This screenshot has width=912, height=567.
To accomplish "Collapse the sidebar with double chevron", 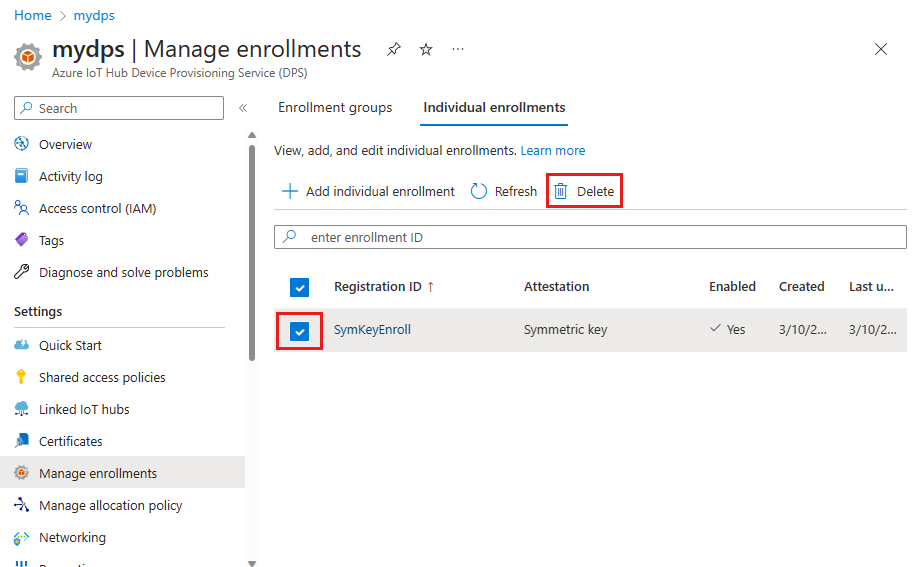I will 243,108.
